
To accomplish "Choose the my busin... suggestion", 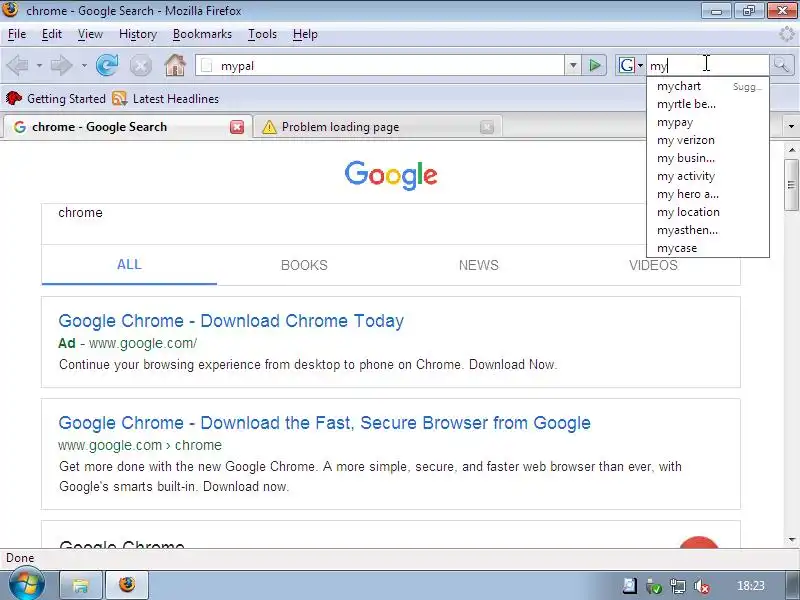I will coord(708,158).
